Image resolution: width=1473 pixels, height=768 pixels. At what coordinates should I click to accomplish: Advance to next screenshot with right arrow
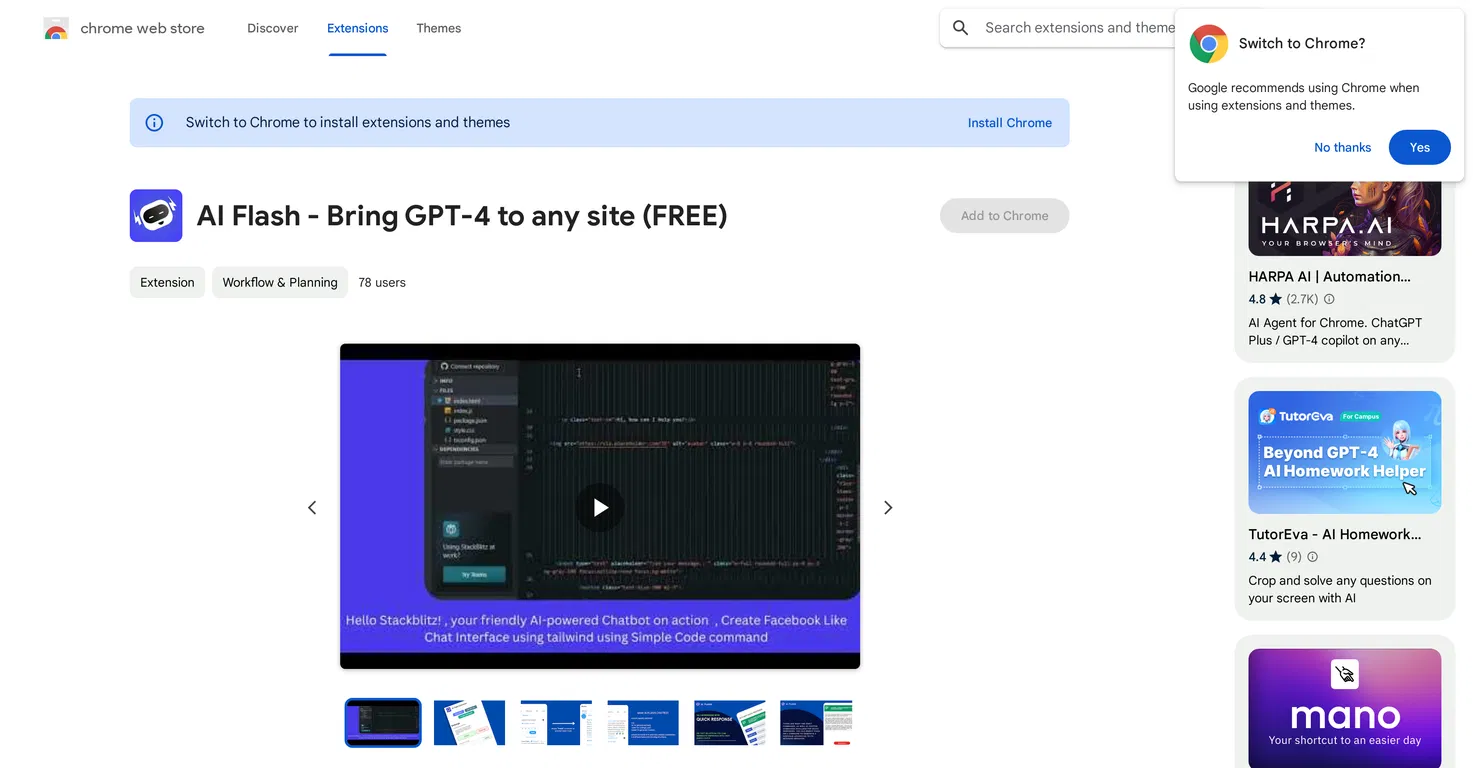pos(888,508)
